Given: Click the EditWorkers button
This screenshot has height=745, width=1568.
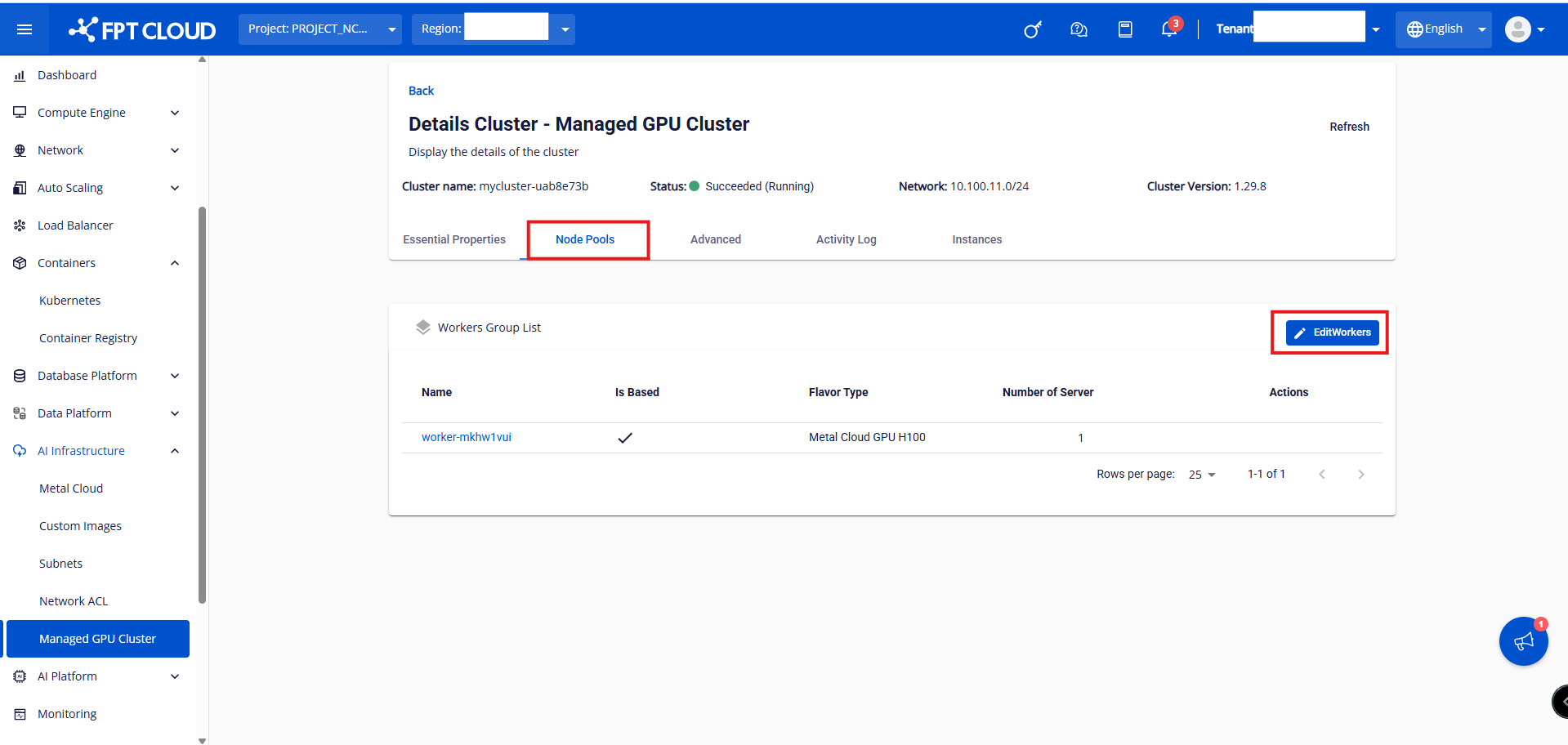Looking at the screenshot, I should coord(1332,332).
